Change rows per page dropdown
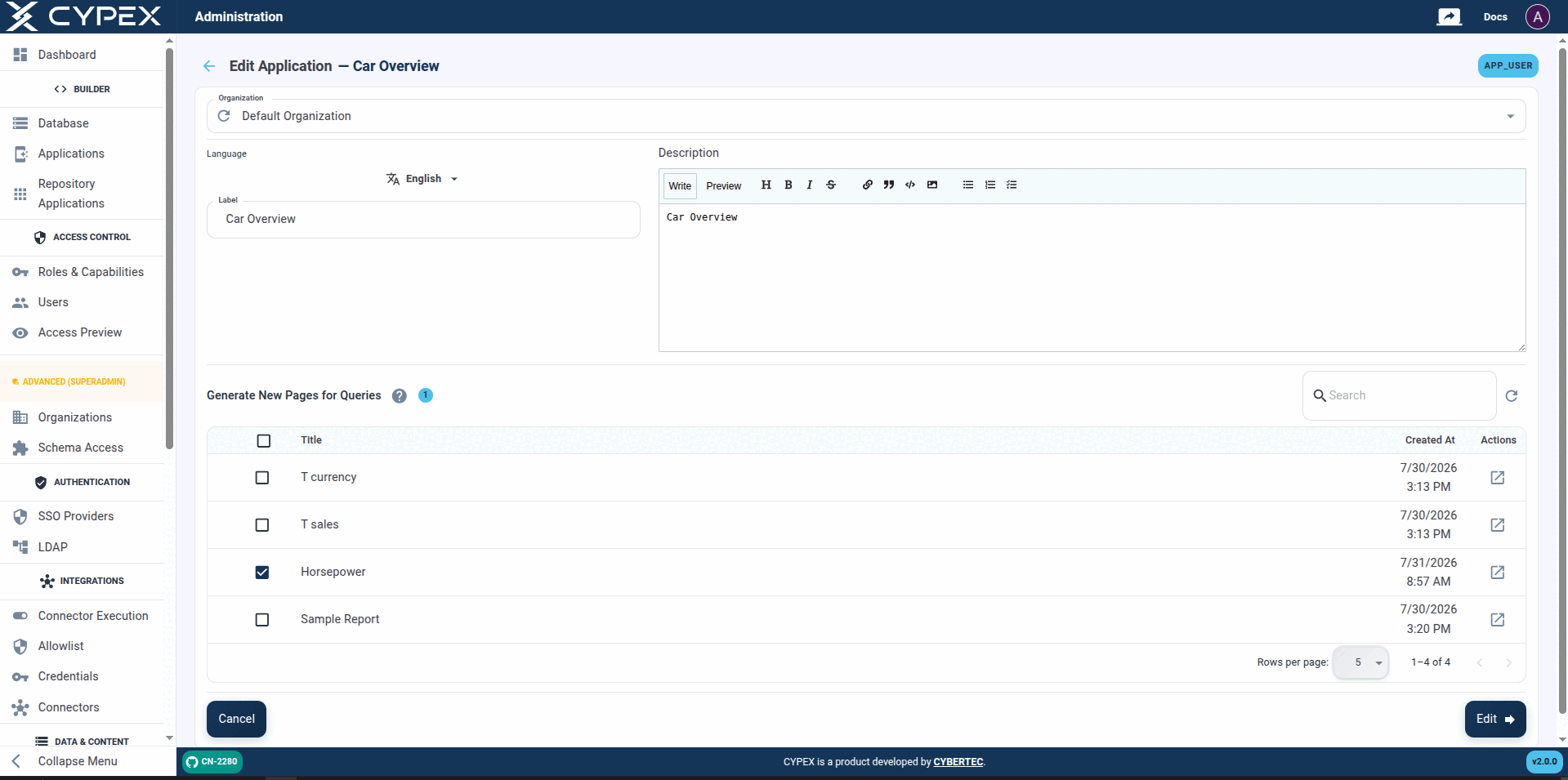The height and width of the screenshot is (780, 1568). coord(1360,662)
